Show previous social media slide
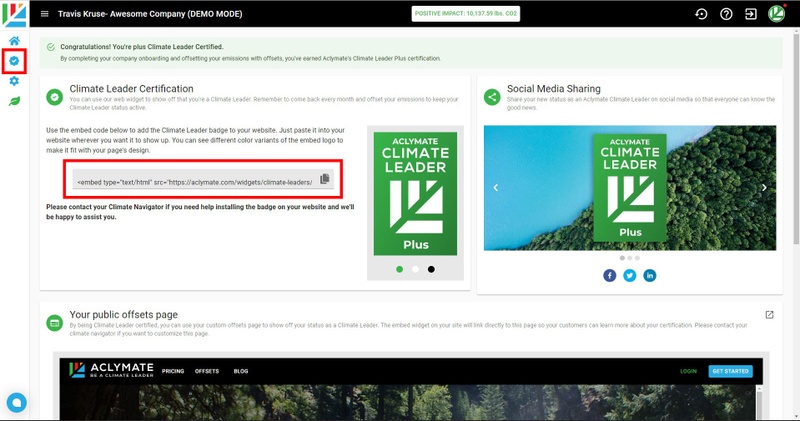The height and width of the screenshot is (421, 800). click(x=495, y=187)
